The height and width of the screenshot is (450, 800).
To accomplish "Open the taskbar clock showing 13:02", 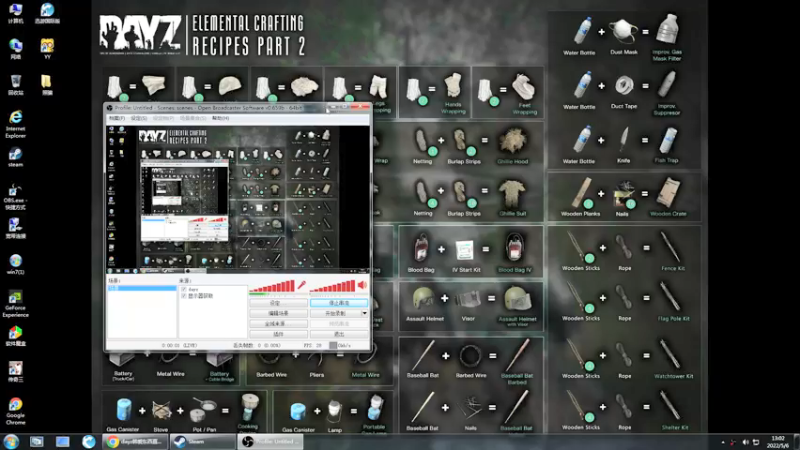I will 778,442.
